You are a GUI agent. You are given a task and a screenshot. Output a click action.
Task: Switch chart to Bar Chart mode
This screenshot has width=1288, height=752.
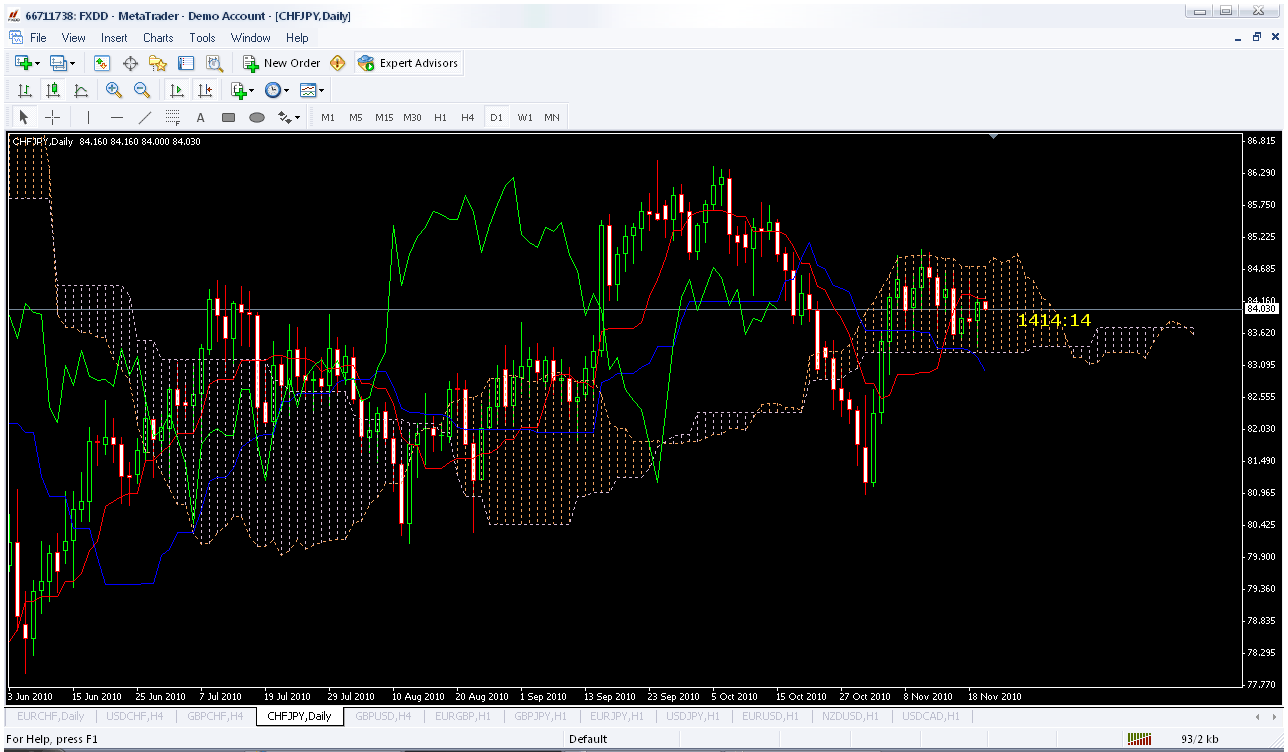[x=25, y=90]
